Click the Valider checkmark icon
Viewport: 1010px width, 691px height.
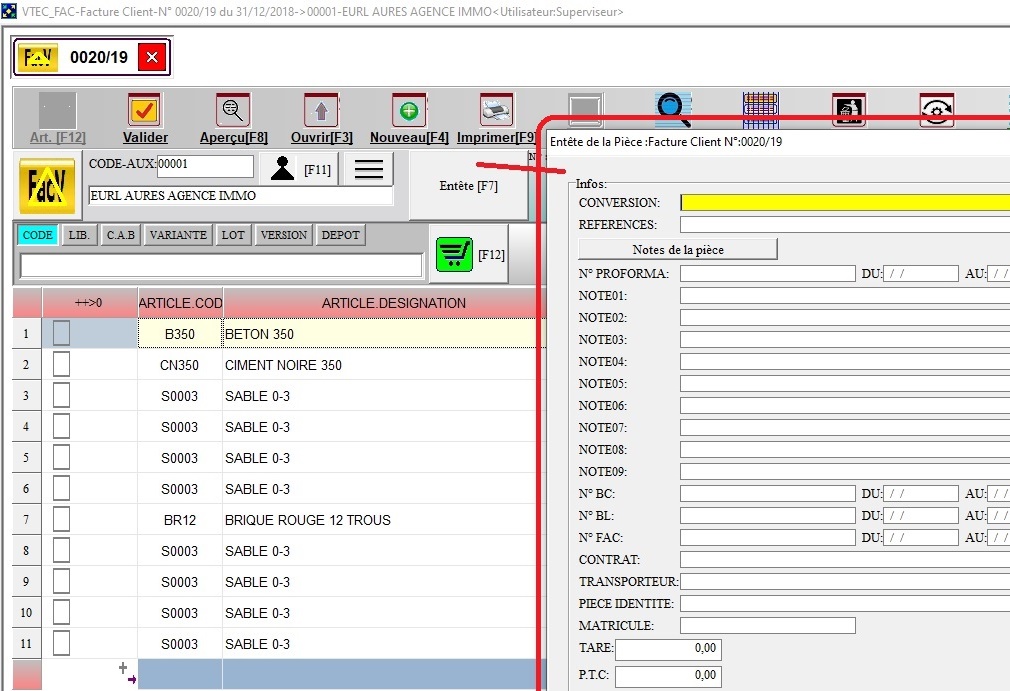pyautogui.click(x=145, y=110)
